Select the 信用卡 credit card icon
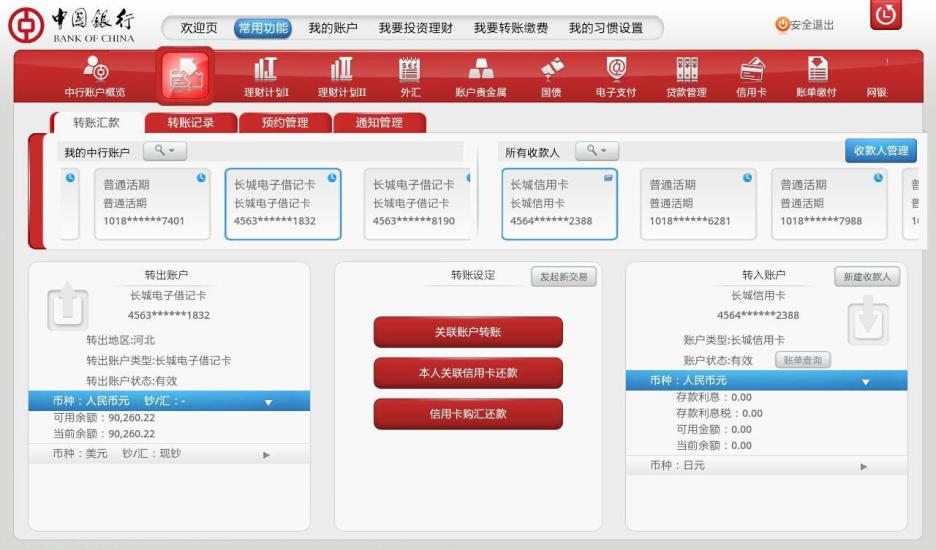 (x=751, y=76)
